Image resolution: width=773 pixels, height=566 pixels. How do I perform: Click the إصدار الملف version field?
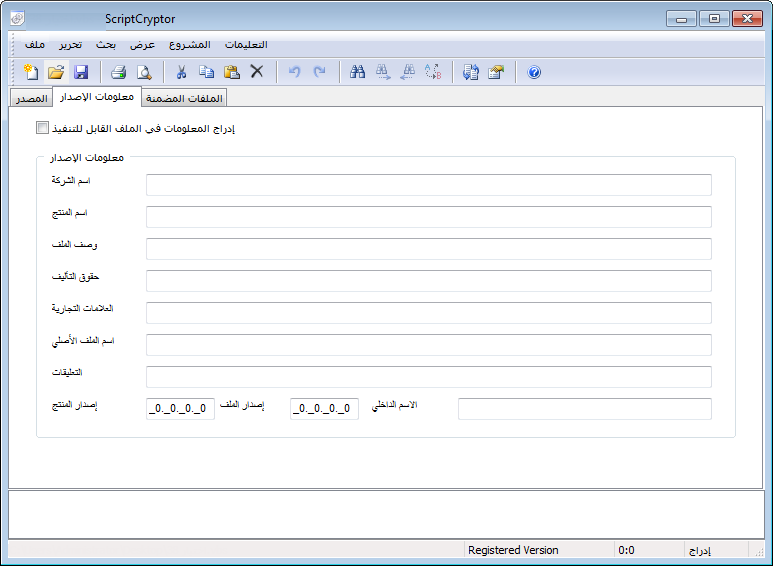tap(324, 409)
